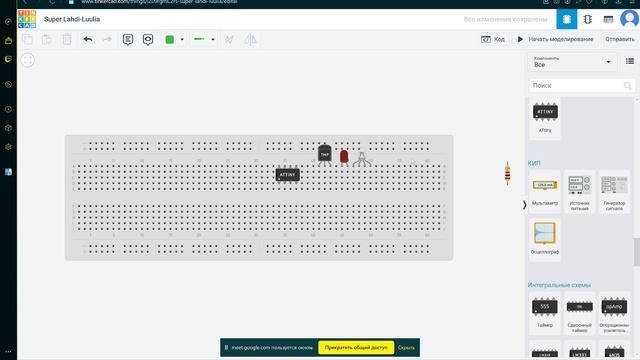Click the browser address bar URL
640x360 pixels.
tap(159, 2)
